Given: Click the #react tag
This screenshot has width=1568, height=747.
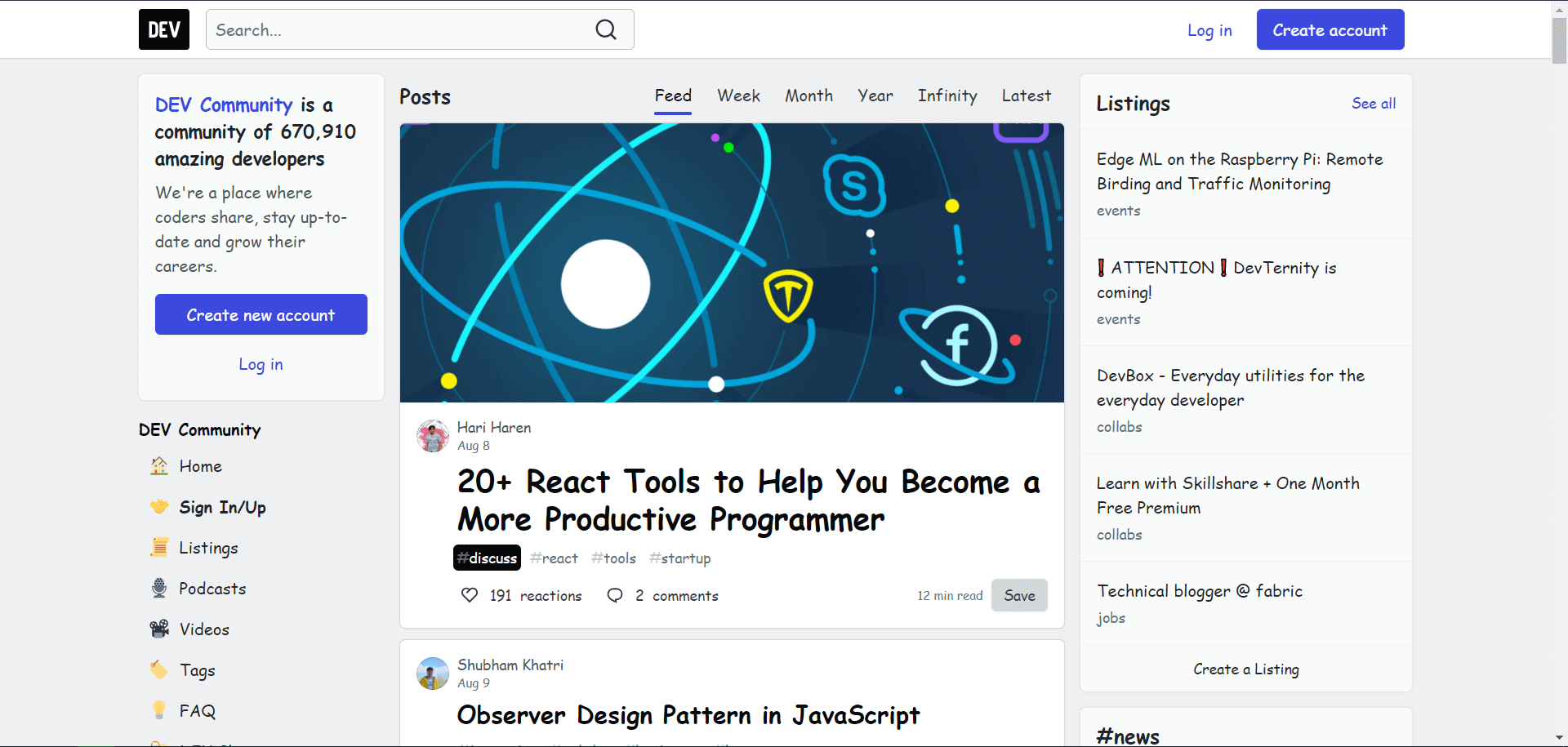Looking at the screenshot, I should tap(554, 558).
